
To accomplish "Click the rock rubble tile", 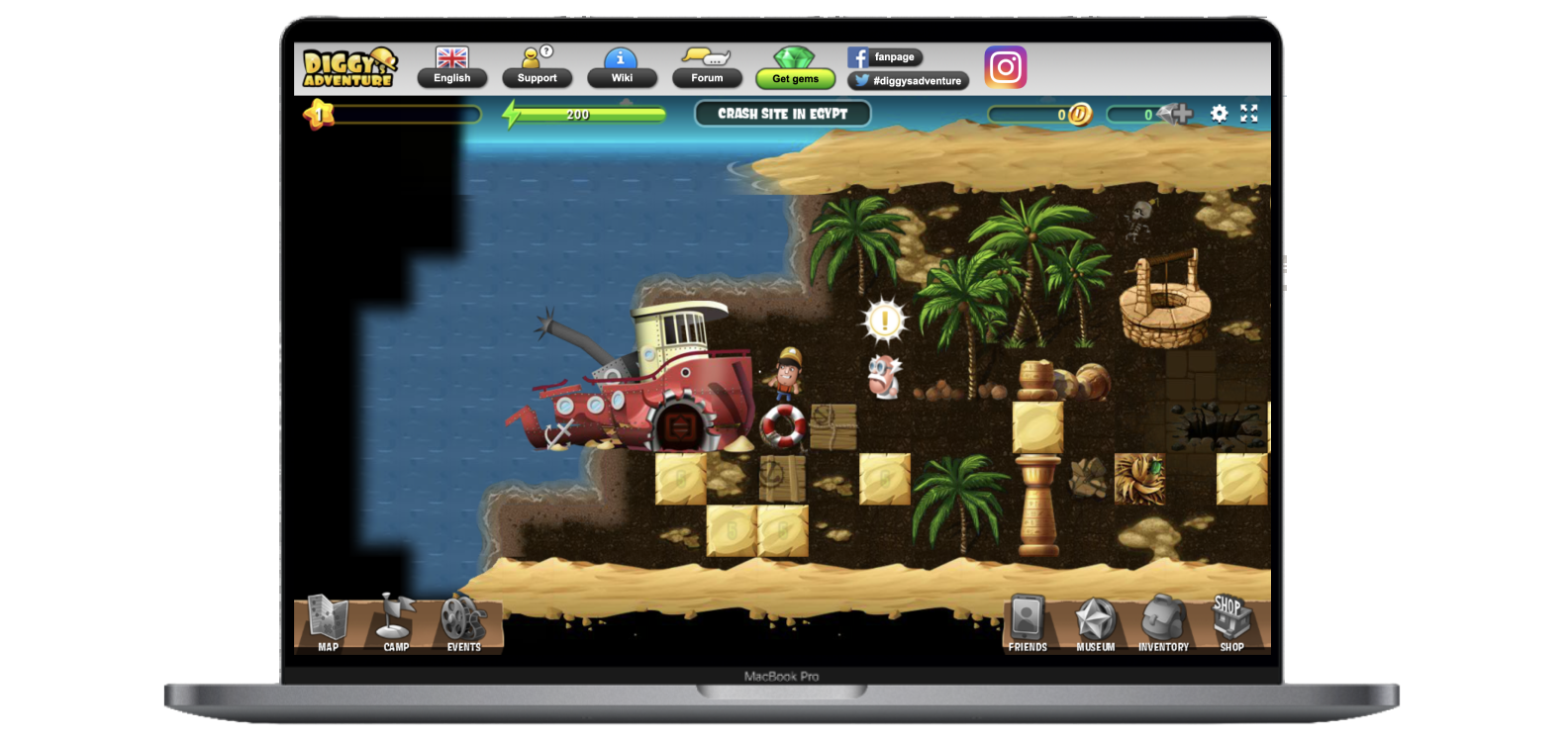I will pos(1088,478).
